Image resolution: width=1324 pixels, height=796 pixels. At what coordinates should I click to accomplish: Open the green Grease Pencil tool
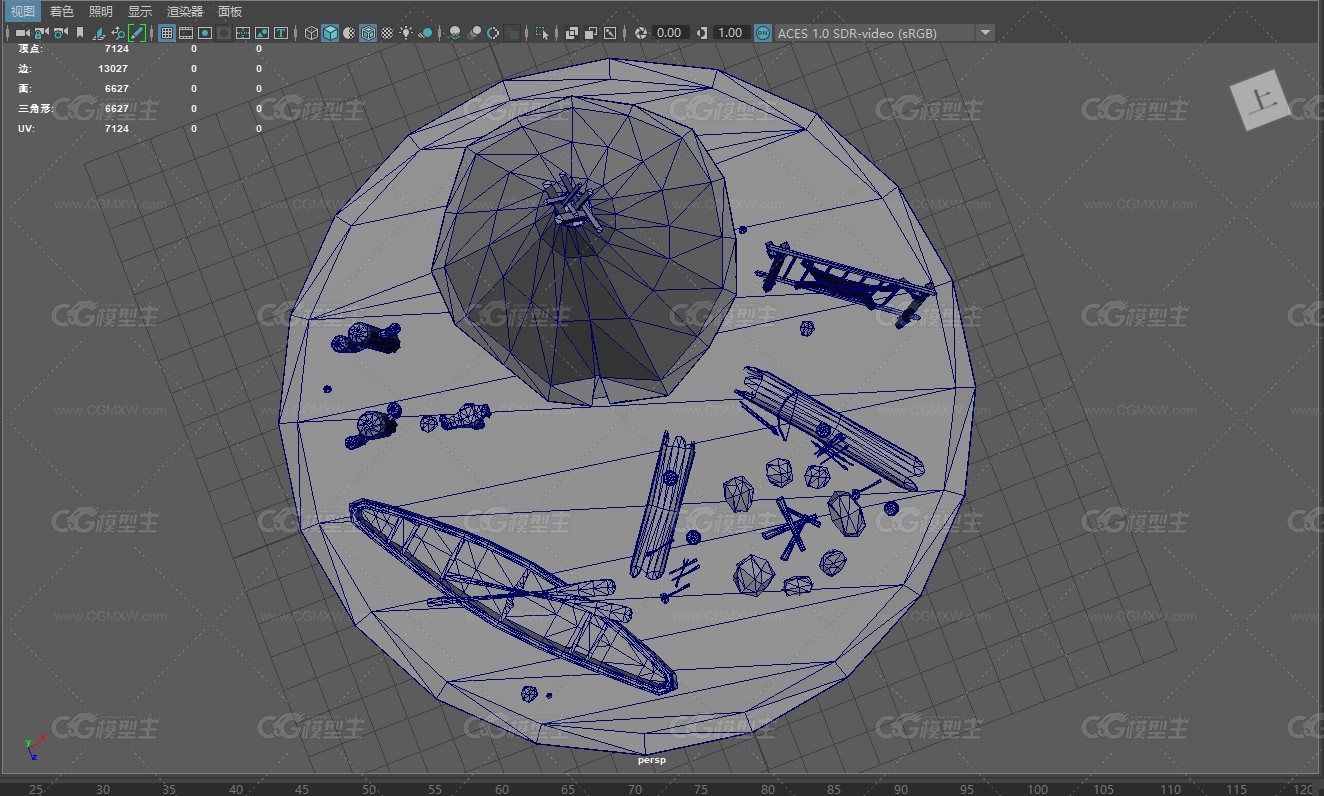(x=137, y=33)
